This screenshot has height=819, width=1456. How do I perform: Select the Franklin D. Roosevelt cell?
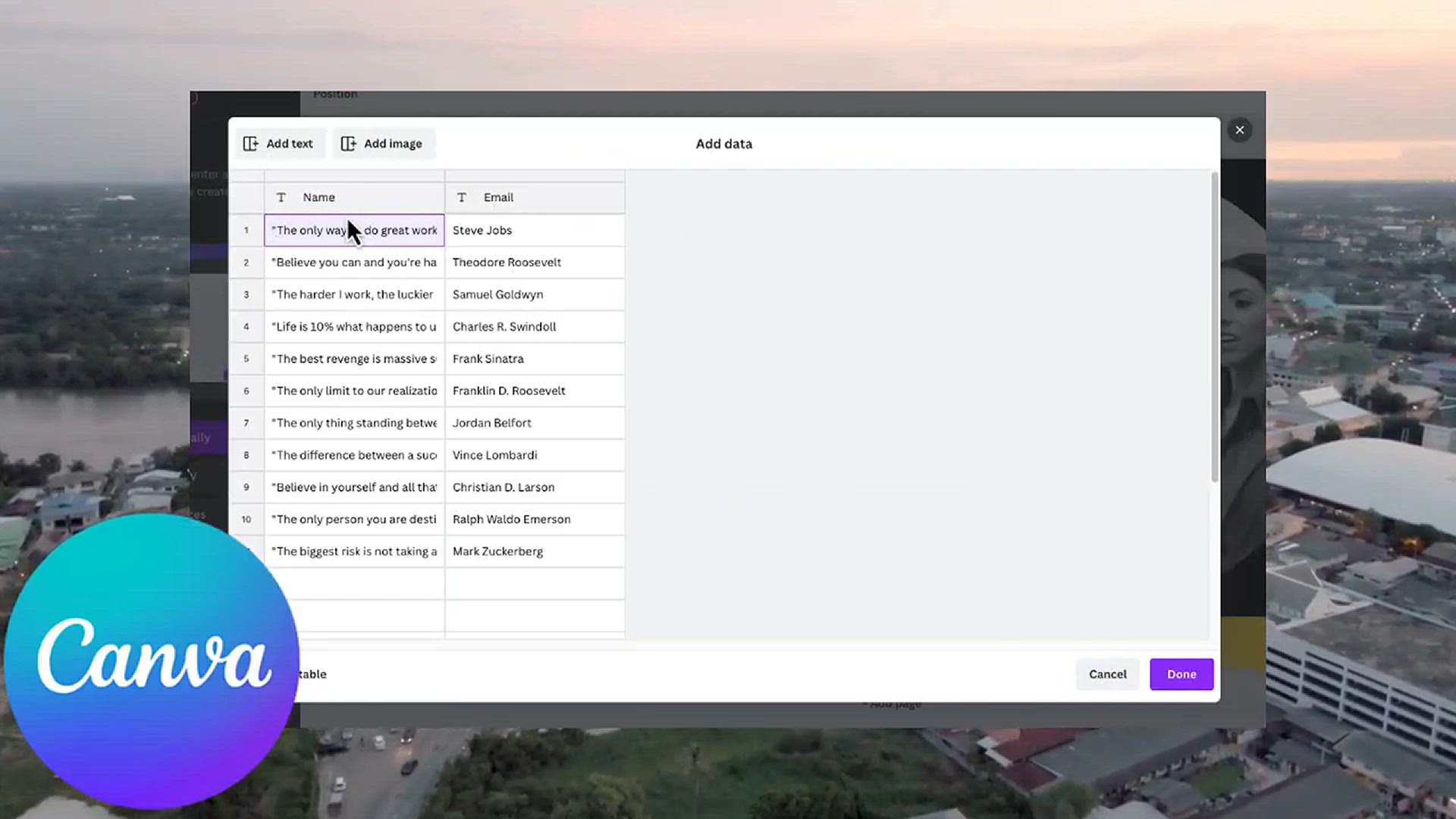click(x=535, y=391)
